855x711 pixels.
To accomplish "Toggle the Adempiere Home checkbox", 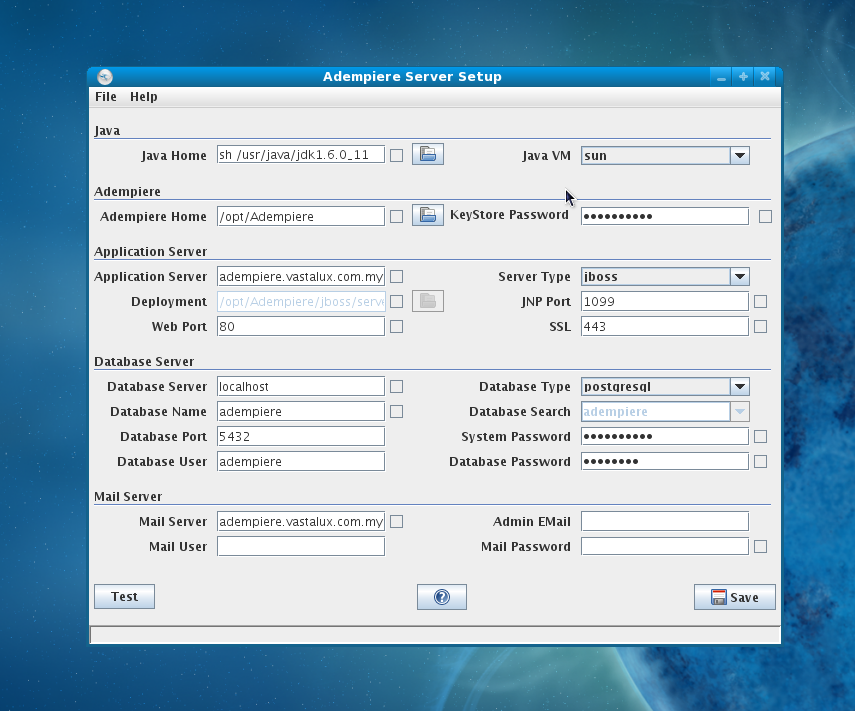I will (396, 216).
